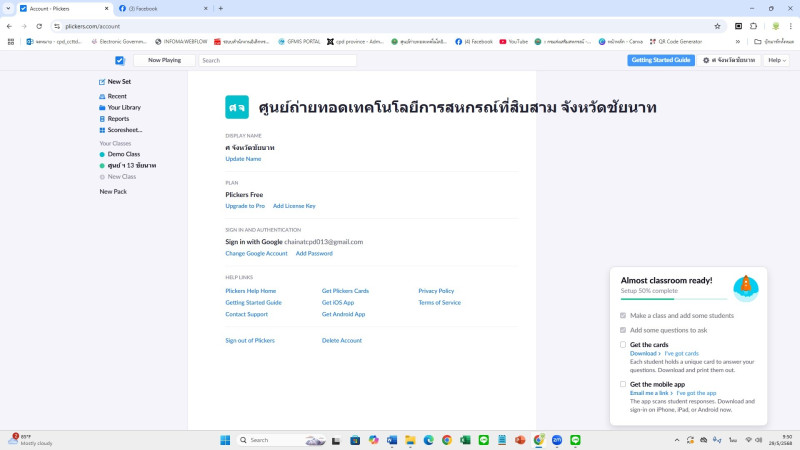Toggle 'Add some questions to ask' checkbox
800x450 pixels.
point(623,330)
